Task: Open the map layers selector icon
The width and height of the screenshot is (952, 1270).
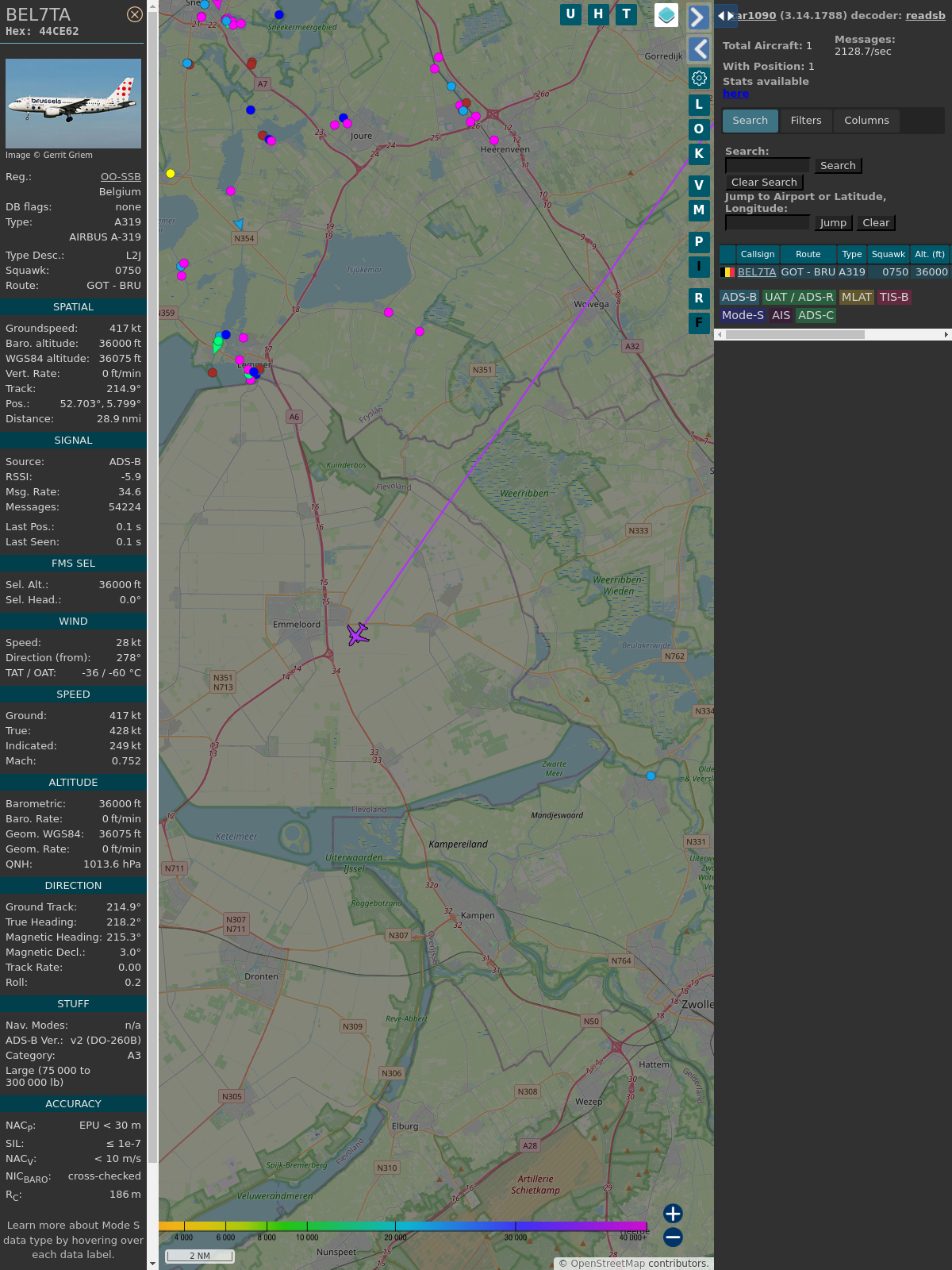Action: pyautogui.click(x=666, y=15)
